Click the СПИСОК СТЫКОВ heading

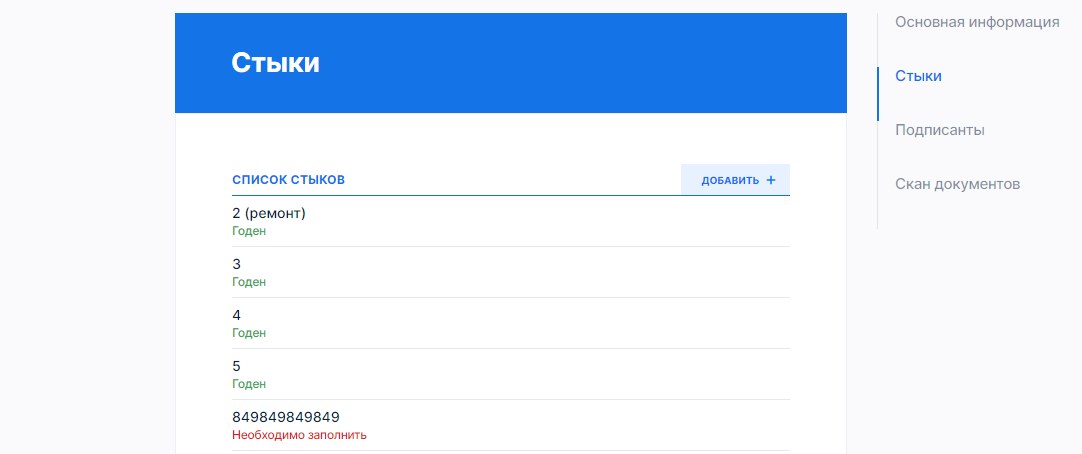[288, 180]
